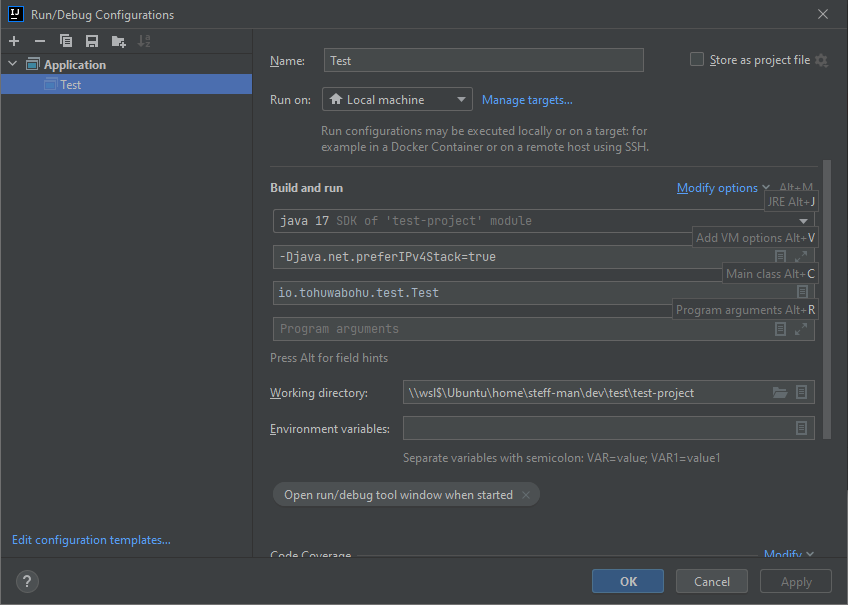This screenshot has width=848, height=605.
Task: Select the Test configuration in tree
Action: (x=70, y=85)
